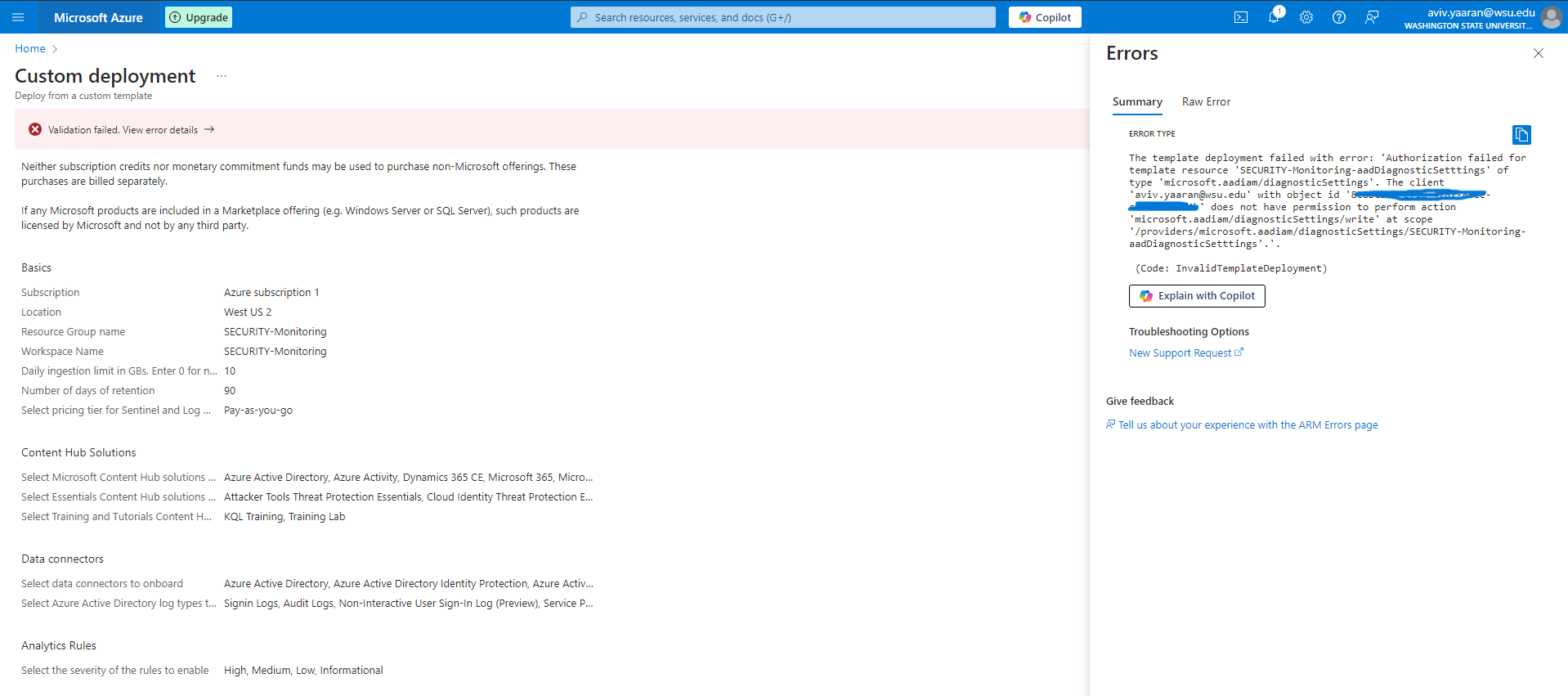Click the daily ingestion limit value 10
Screen dimensions: 1568x696
click(x=230, y=371)
